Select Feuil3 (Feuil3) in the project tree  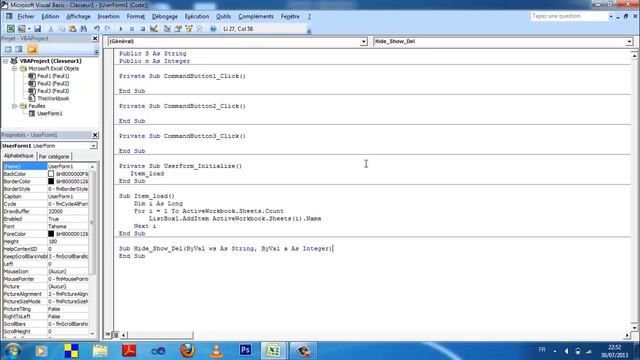pyautogui.click(x=53, y=91)
